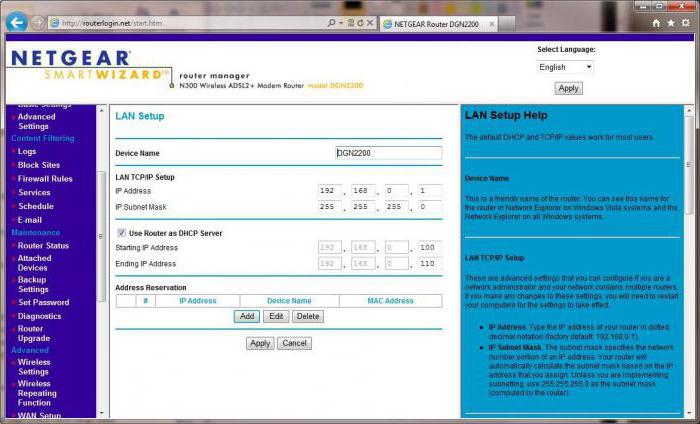Click the Add button under Address Reservation
The width and height of the screenshot is (700, 424).
(x=246, y=316)
